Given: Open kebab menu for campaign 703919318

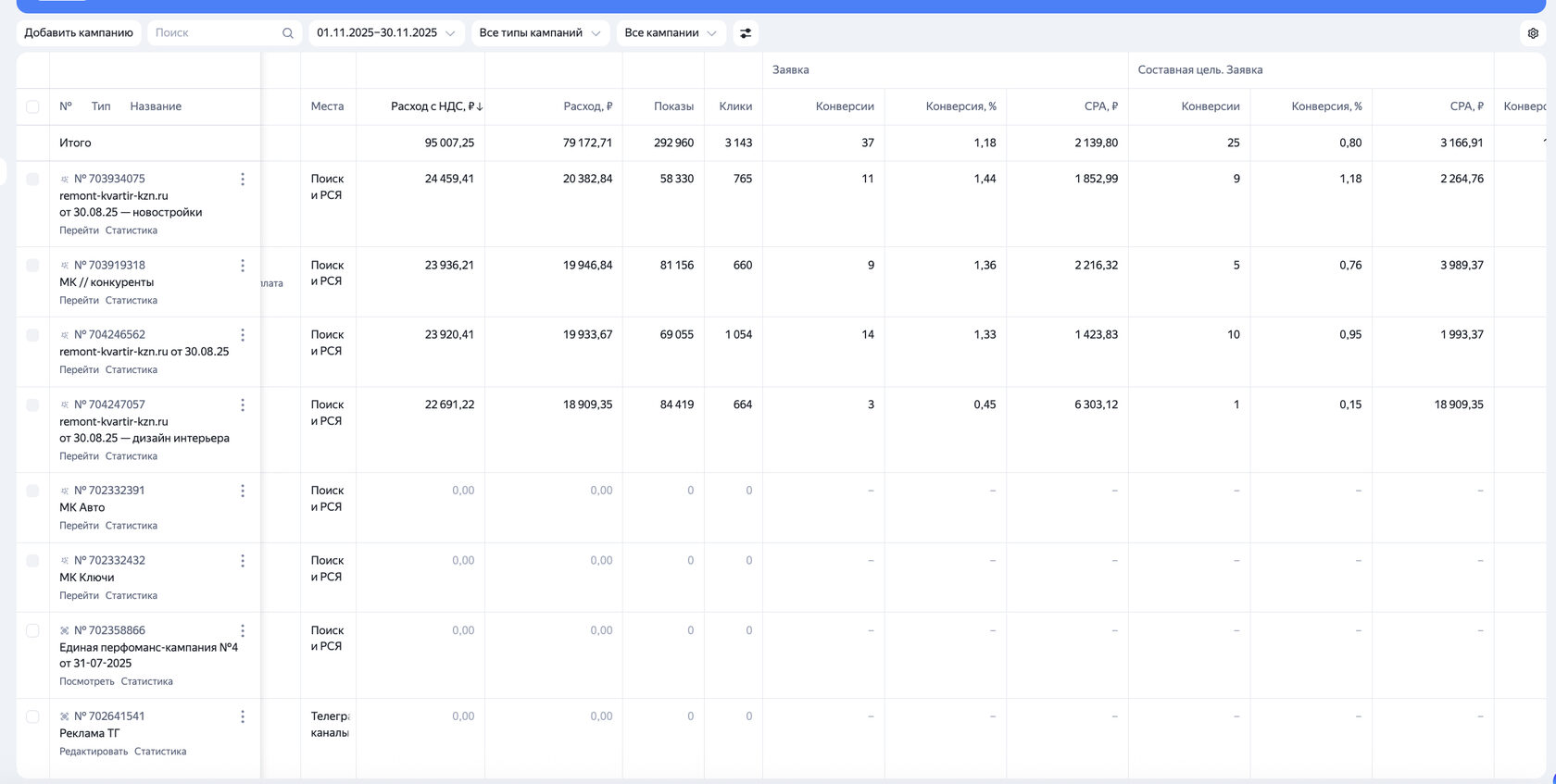Looking at the screenshot, I should tap(243, 266).
